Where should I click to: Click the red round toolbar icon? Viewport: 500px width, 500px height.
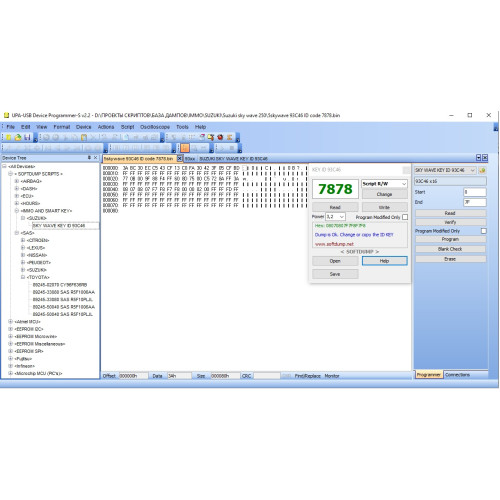tap(220, 137)
